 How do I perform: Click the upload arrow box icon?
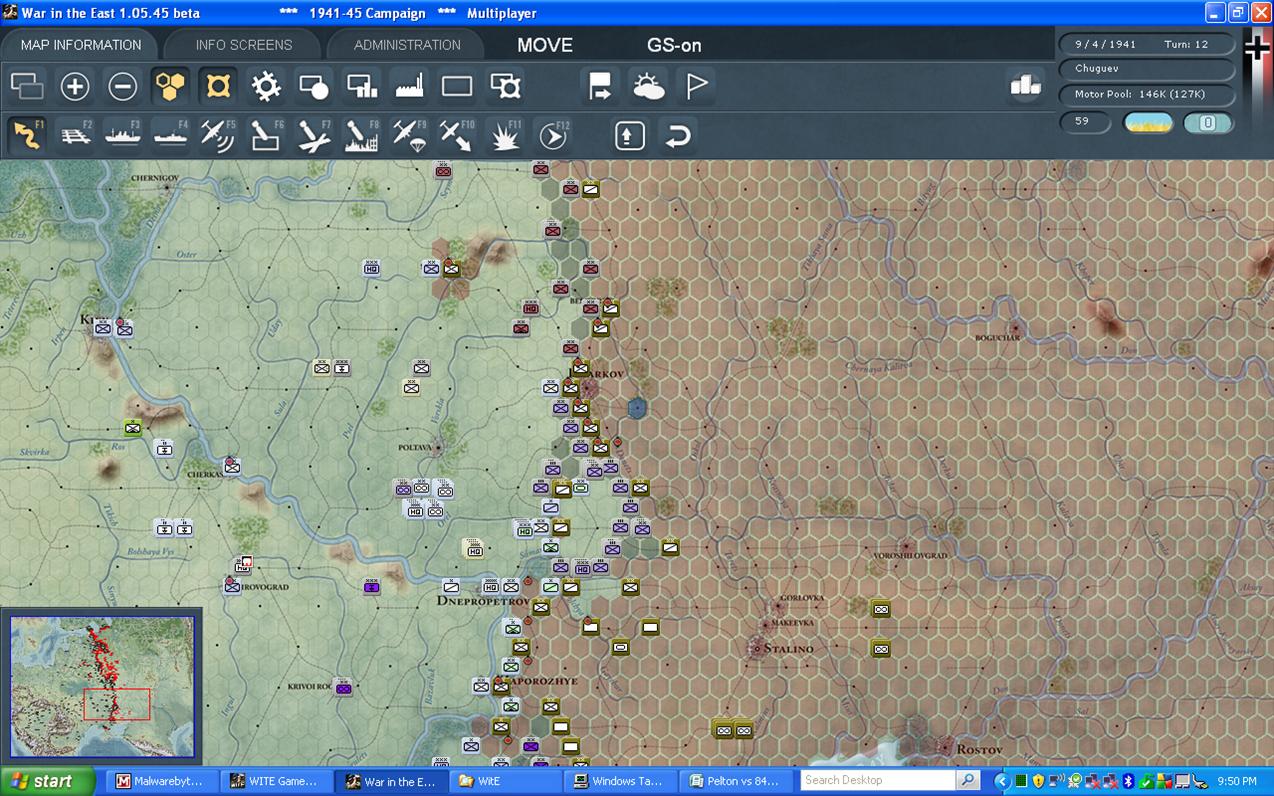point(629,135)
